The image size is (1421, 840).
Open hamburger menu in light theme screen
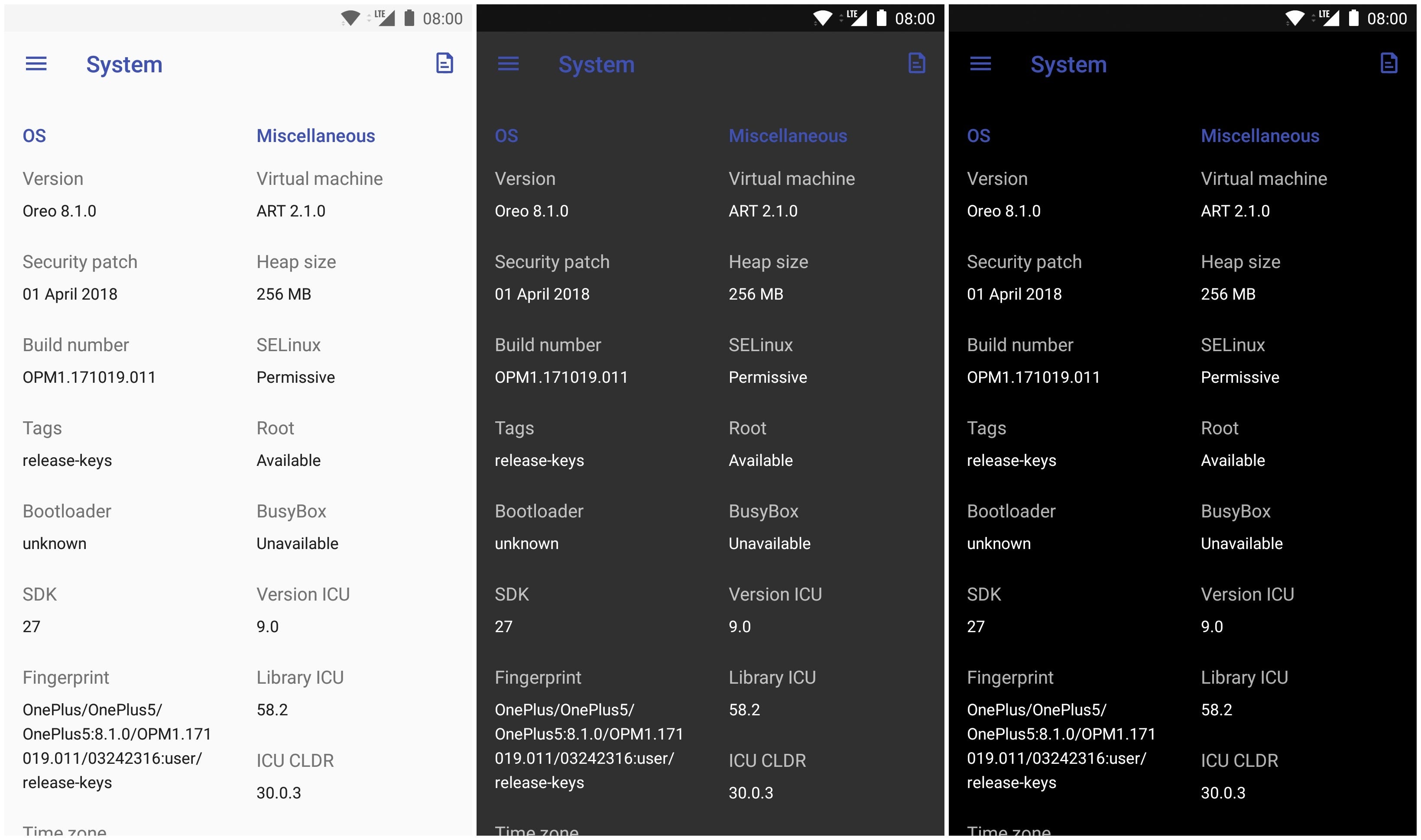[36, 64]
